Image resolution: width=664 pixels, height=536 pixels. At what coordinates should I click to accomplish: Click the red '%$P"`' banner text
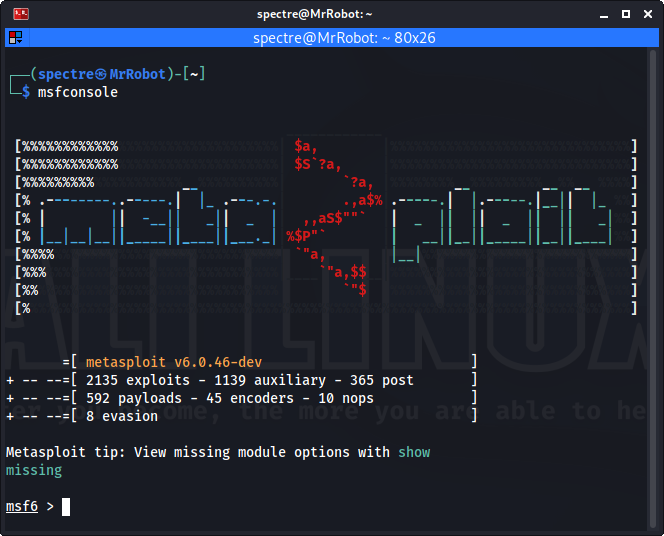[306, 235]
